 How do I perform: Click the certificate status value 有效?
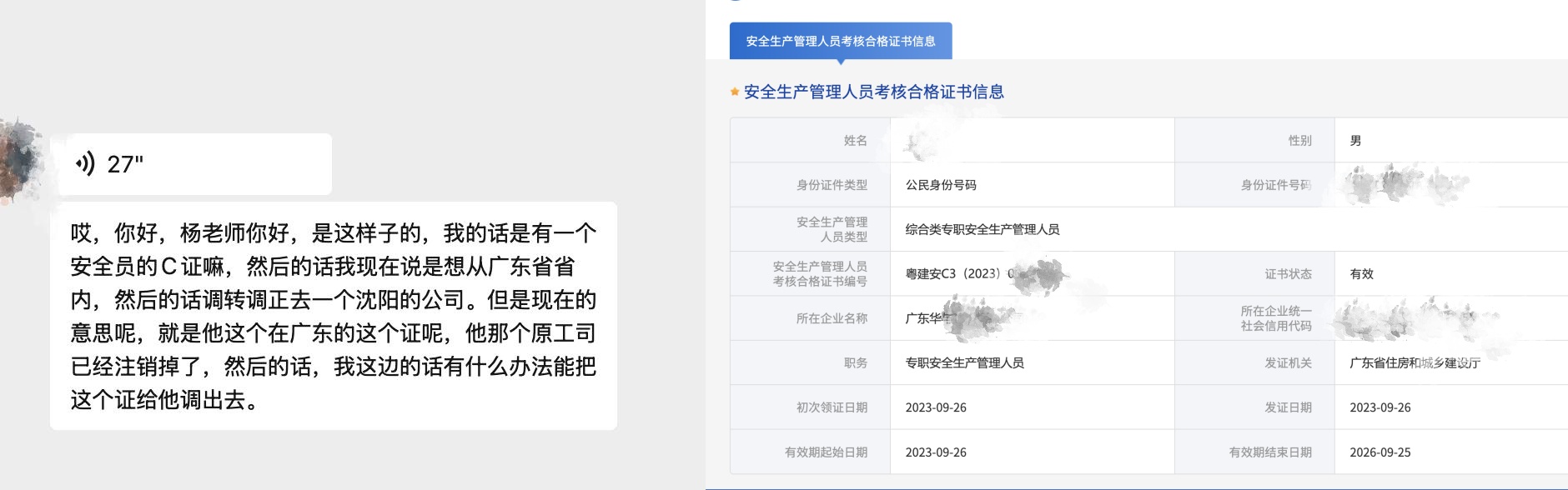(x=1361, y=273)
